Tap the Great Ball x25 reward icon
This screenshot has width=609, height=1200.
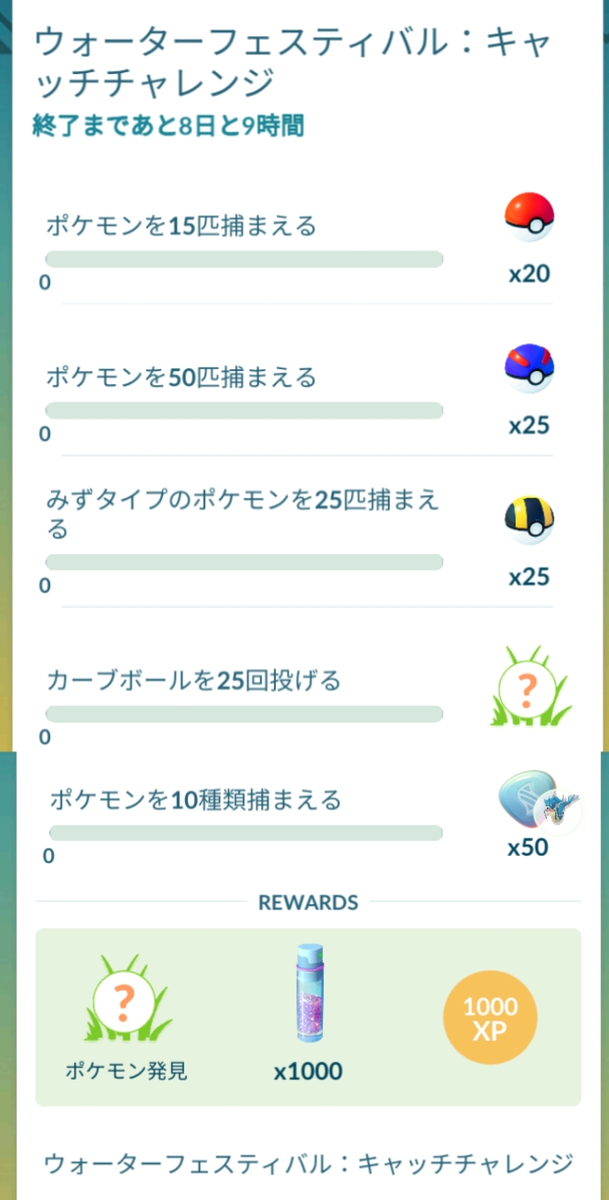[528, 369]
